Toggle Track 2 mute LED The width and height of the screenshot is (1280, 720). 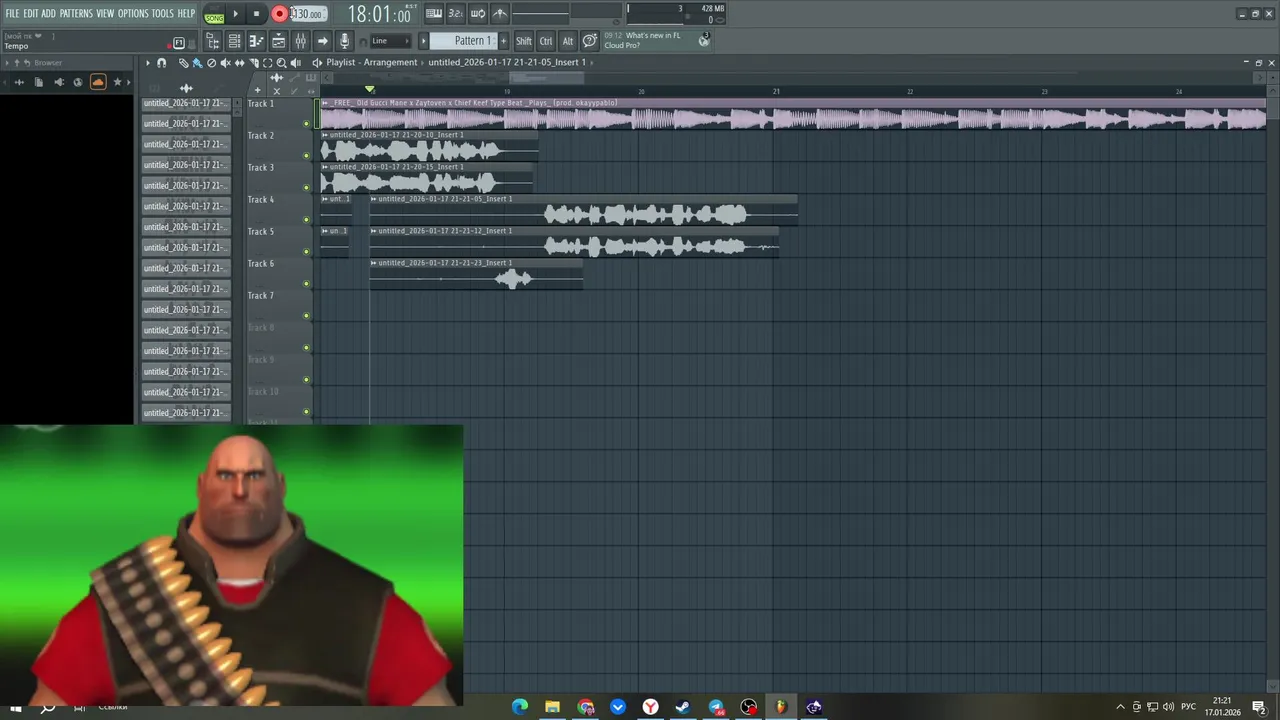pos(306,156)
